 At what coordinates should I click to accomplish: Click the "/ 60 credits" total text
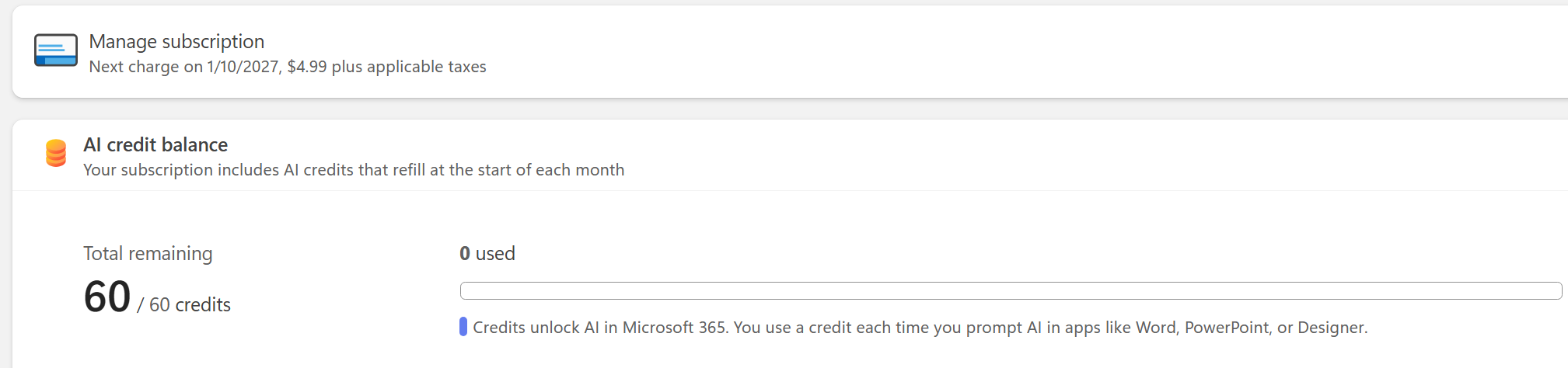point(184,305)
